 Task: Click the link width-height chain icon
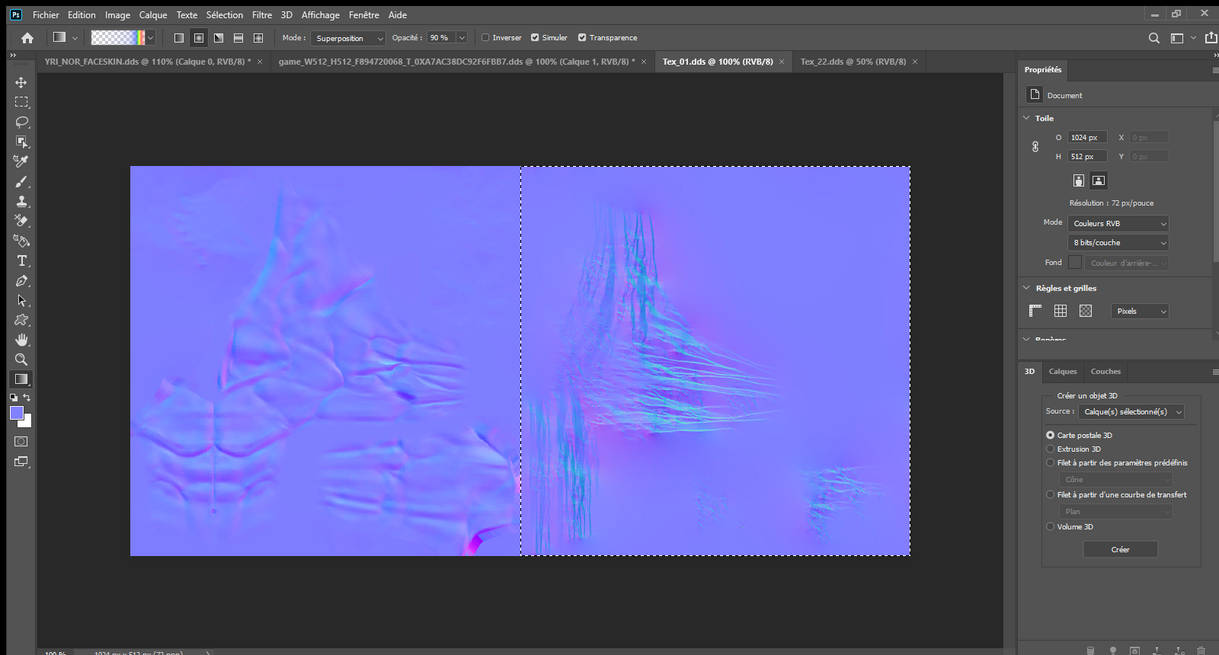(x=1035, y=146)
